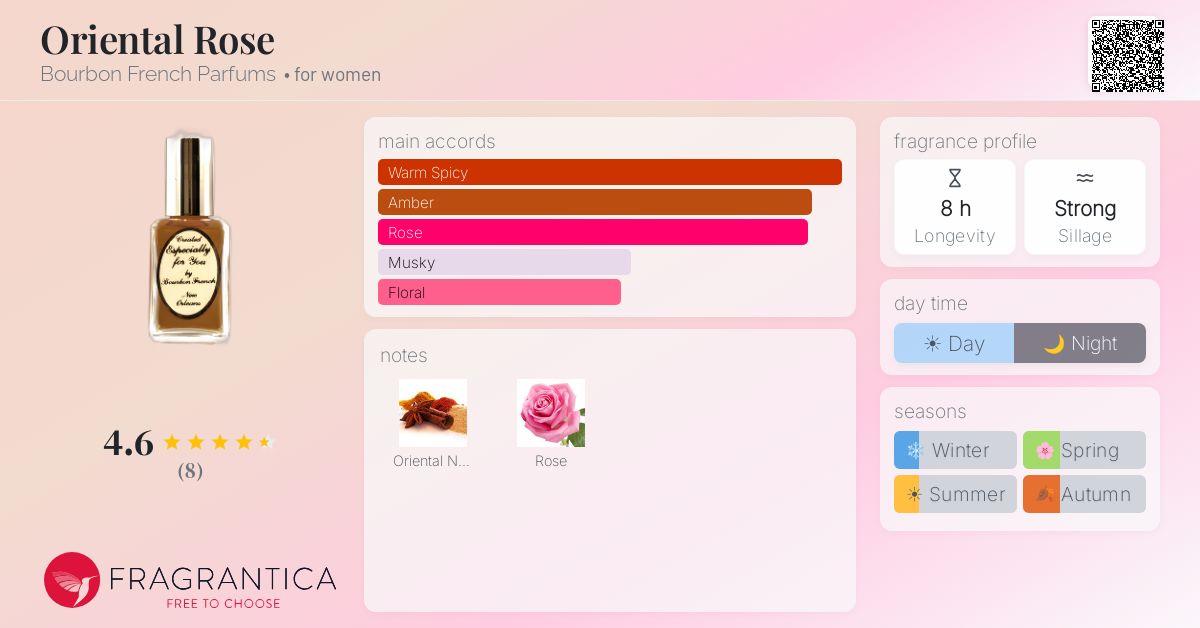The height and width of the screenshot is (628, 1200).
Task: Open the Rose note thumbnail
Action: [x=551, y=413]
